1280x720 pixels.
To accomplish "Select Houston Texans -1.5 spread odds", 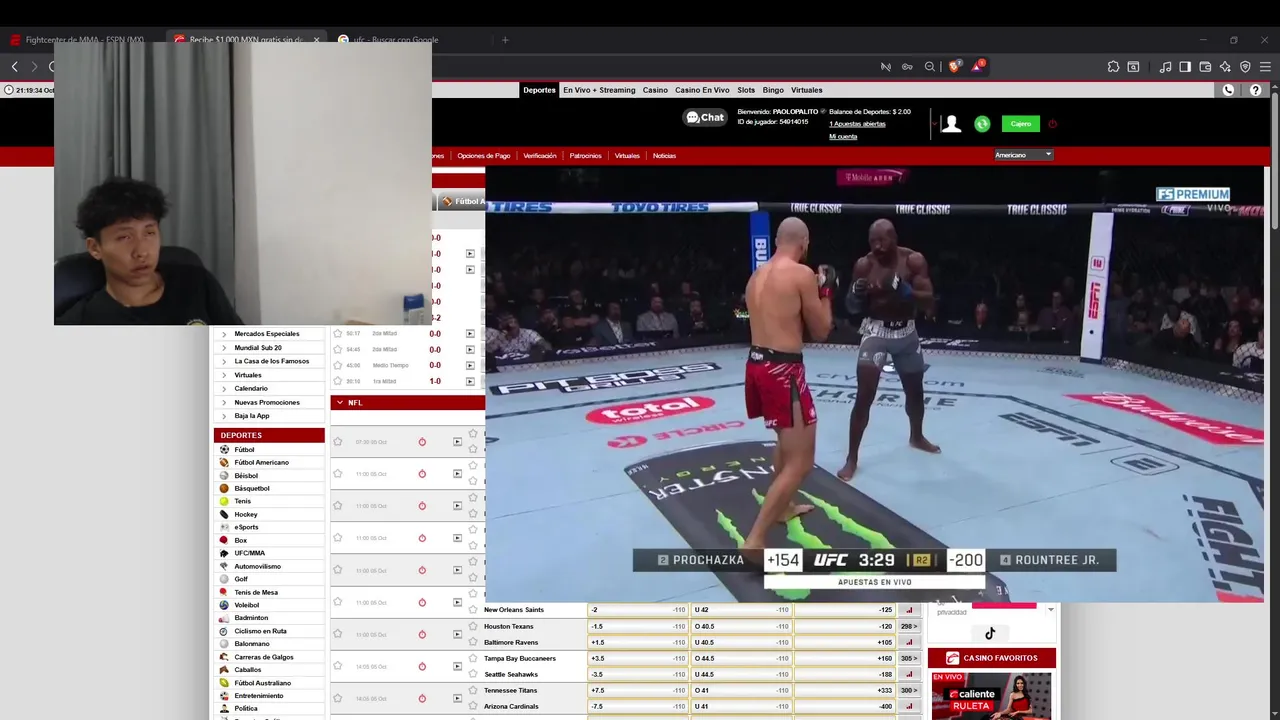I will pyautogui.click(x=638, y=626).
